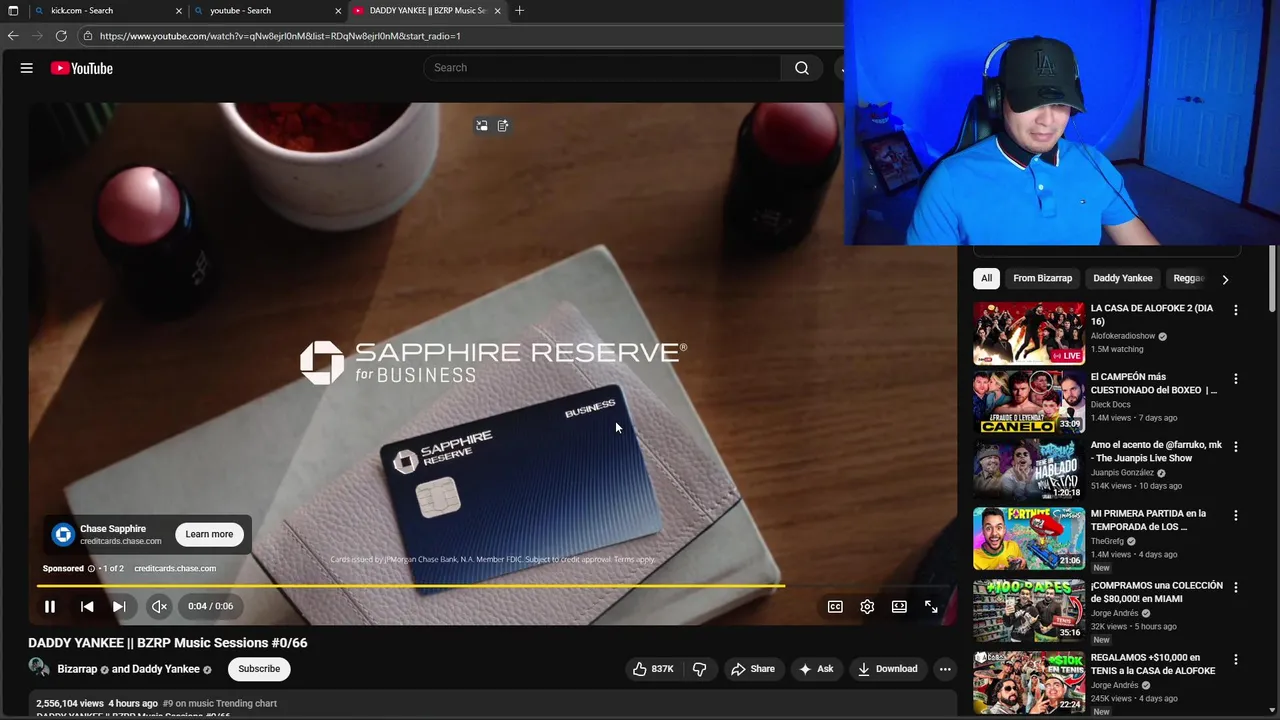Open El CAMPEÓN más CUESTIONADO video thumbnail
This screenshot has width=1280, height=720.
(x=1029, y=402)
